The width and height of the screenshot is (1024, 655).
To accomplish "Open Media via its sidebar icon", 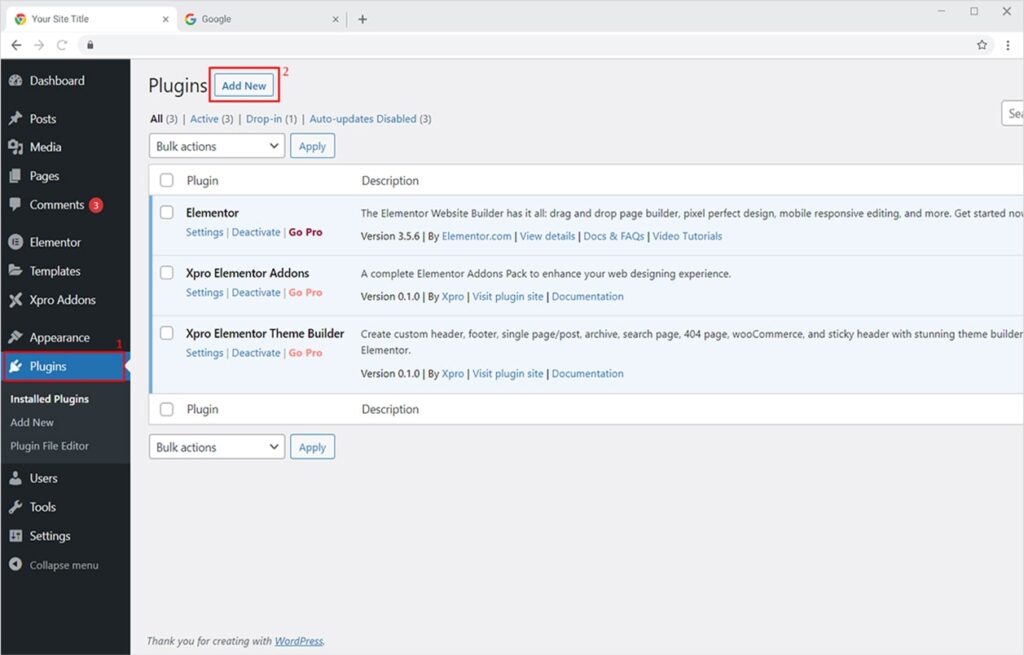I will coord(15,147).
